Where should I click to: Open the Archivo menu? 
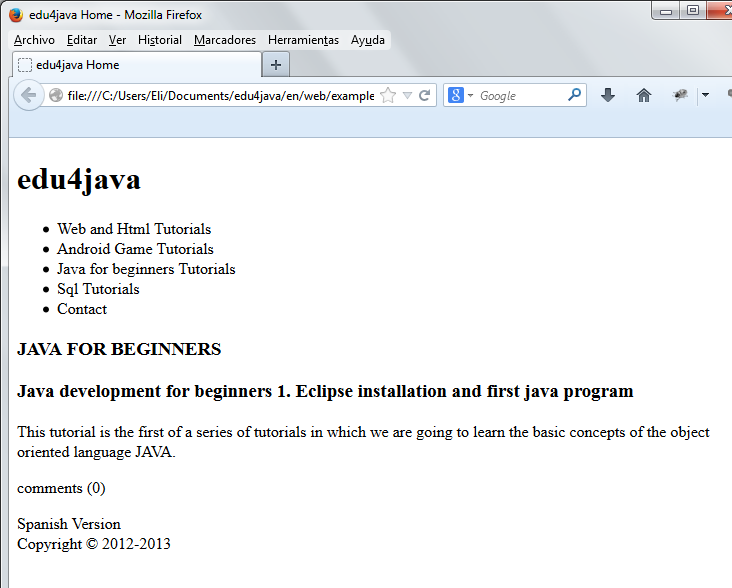point(34,40)
